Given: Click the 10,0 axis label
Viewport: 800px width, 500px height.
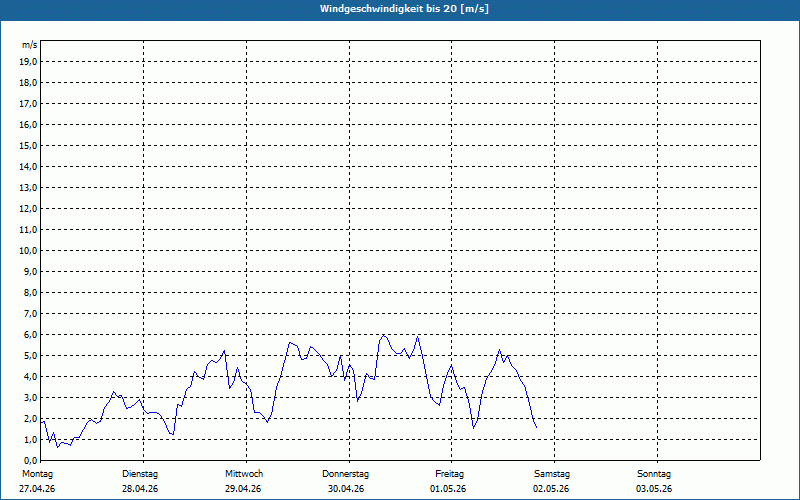Looking at the screenshot, I should (x=28, y=251).
